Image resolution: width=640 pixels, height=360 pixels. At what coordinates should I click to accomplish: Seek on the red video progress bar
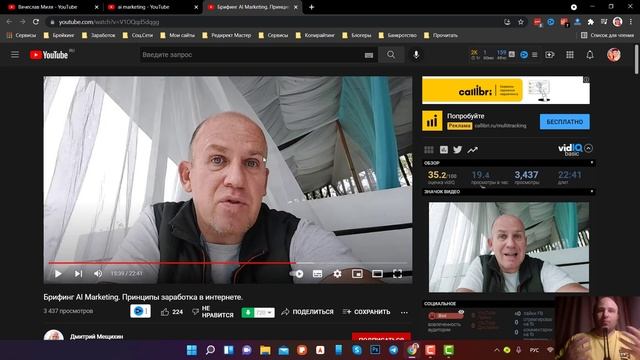pyautogui.click(x=228, y=263)
